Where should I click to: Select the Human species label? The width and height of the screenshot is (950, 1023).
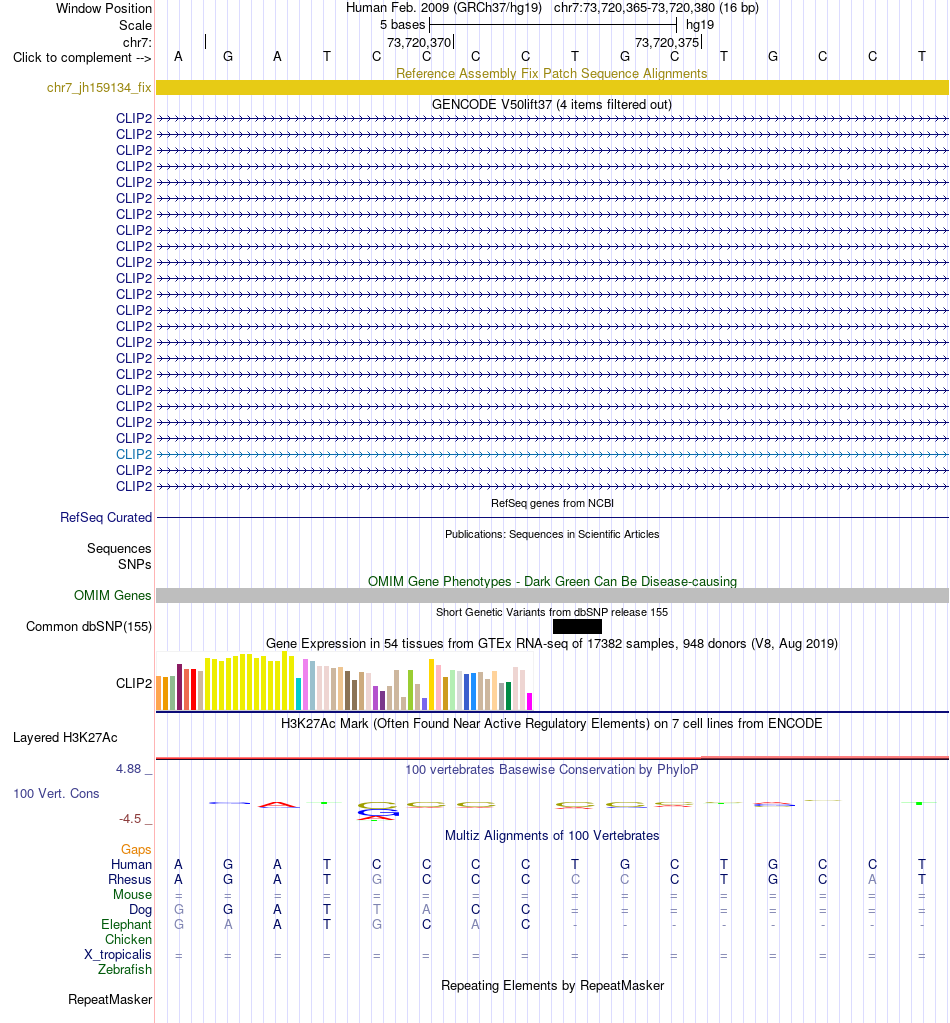coord(131,864)
